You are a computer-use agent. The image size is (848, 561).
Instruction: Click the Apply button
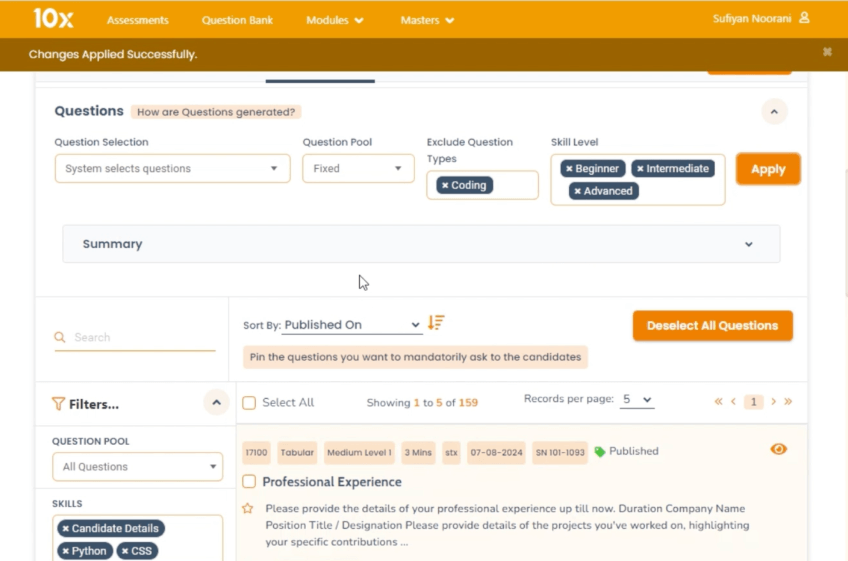click(767, 169)
